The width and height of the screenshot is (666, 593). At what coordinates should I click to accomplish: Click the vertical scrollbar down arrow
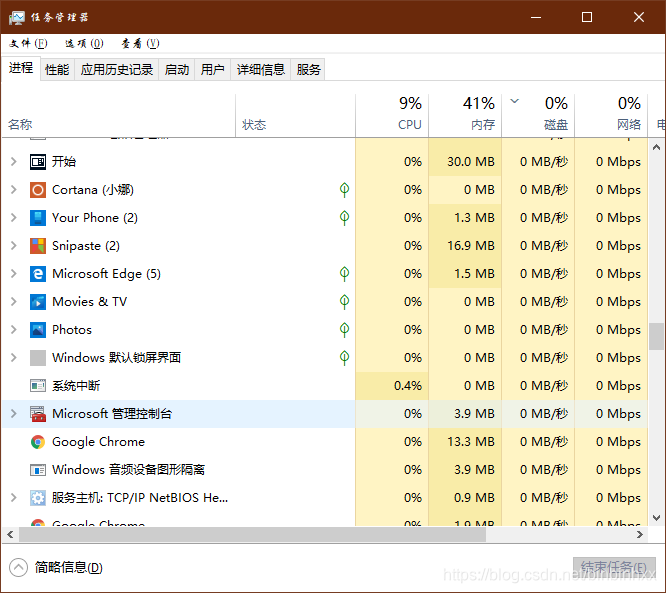pos(656,518)
